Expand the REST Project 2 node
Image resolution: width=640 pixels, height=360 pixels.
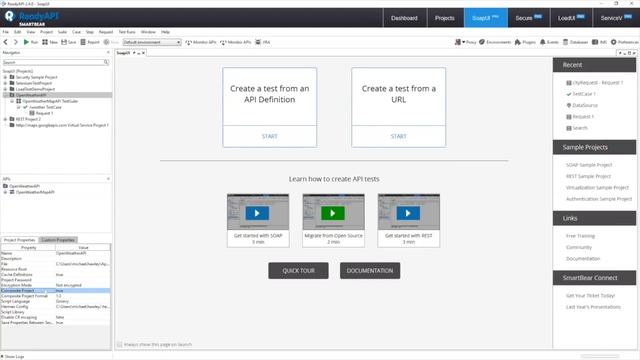[x=5, y=119]
